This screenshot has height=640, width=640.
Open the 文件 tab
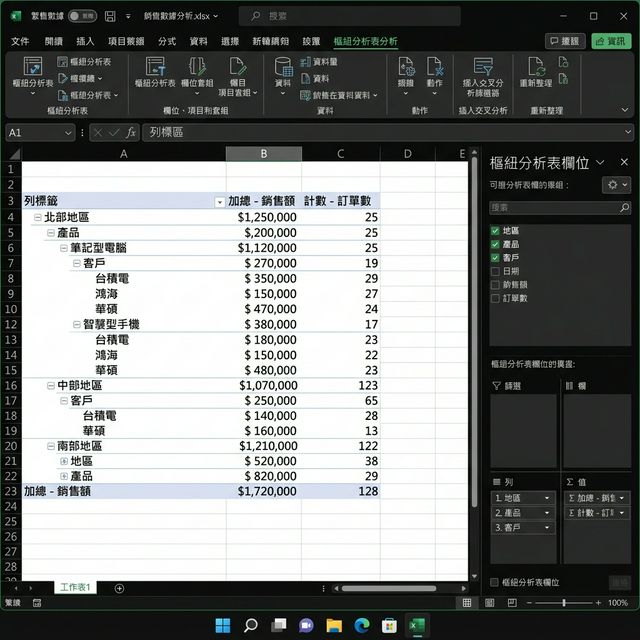20,41
